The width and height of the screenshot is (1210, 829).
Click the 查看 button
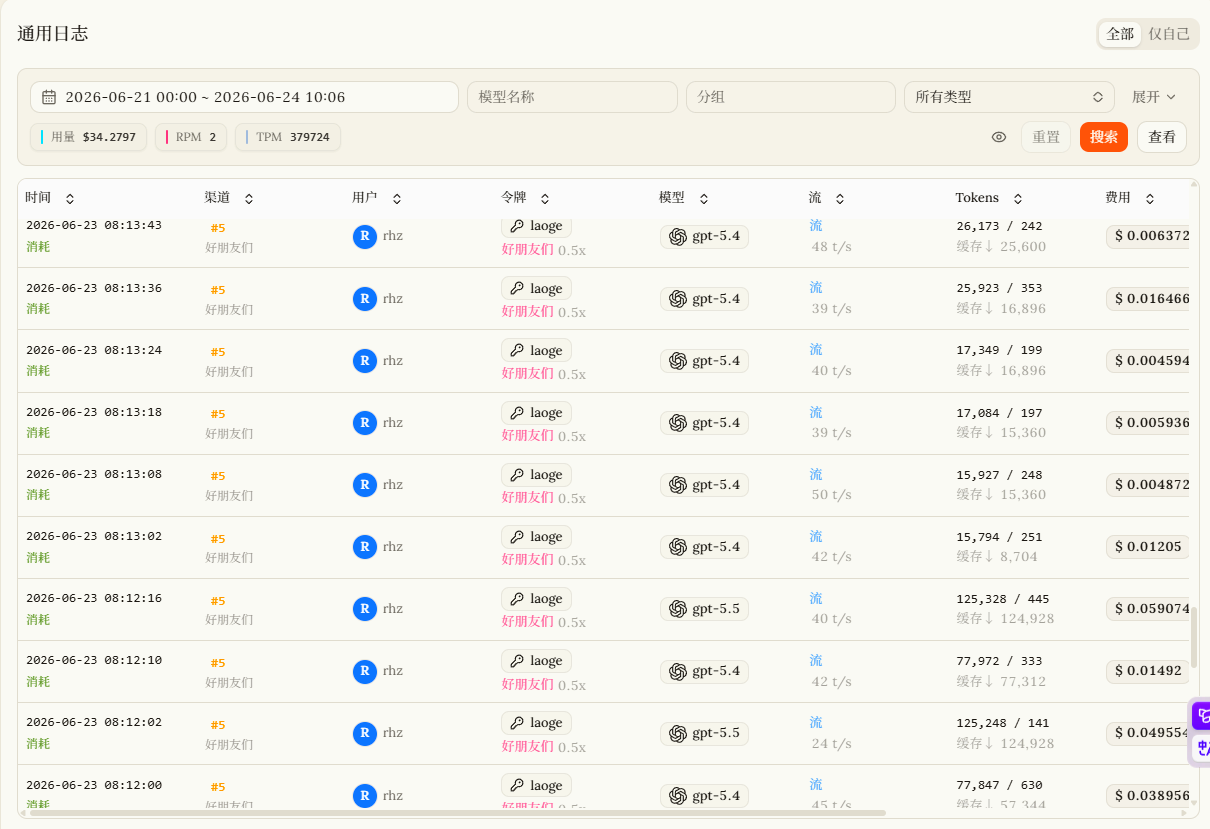click(x=1162, y=137)
